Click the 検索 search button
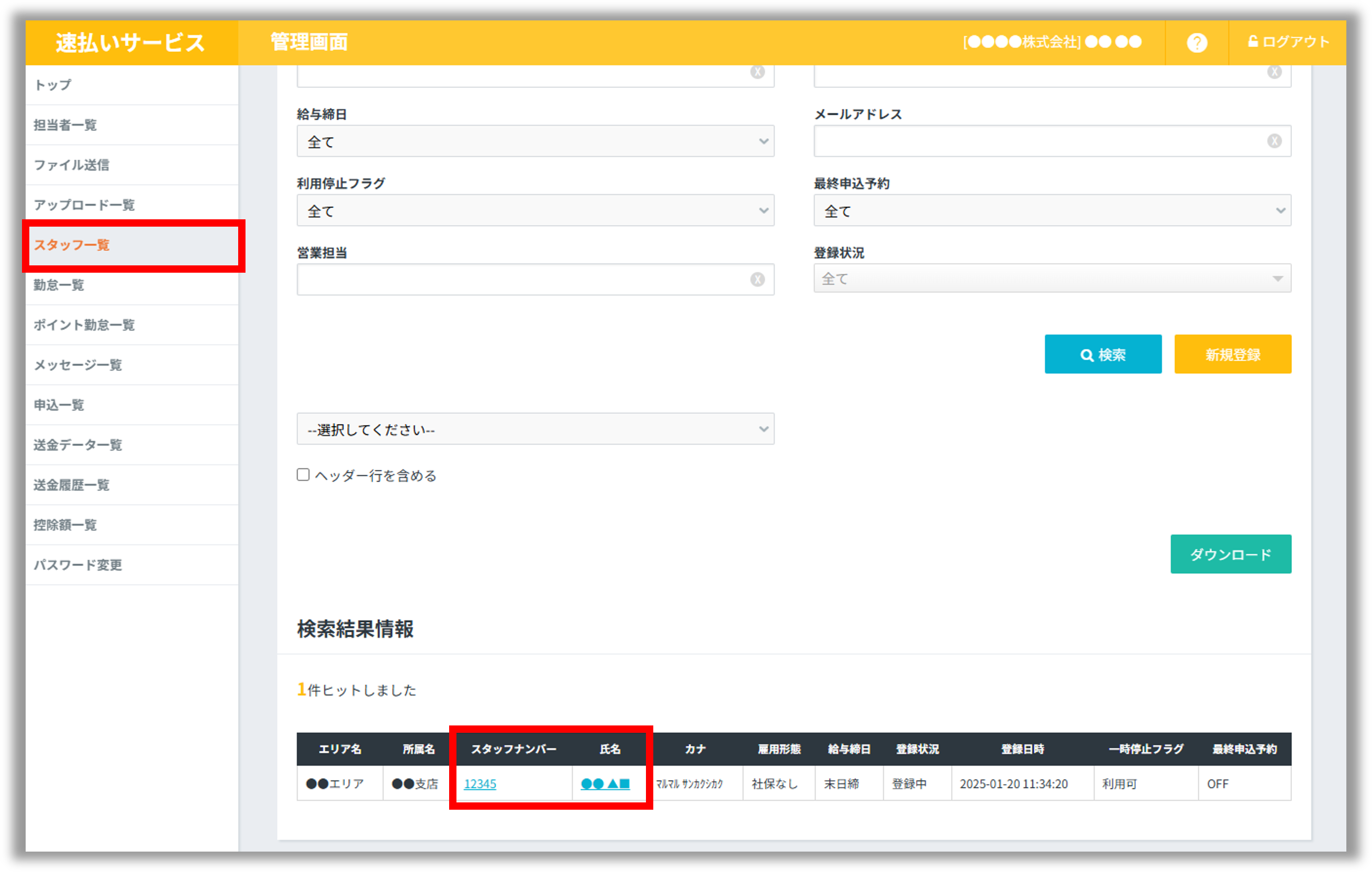The width and height of the screenshot is (1372, 872). [x=1102, y=354]
